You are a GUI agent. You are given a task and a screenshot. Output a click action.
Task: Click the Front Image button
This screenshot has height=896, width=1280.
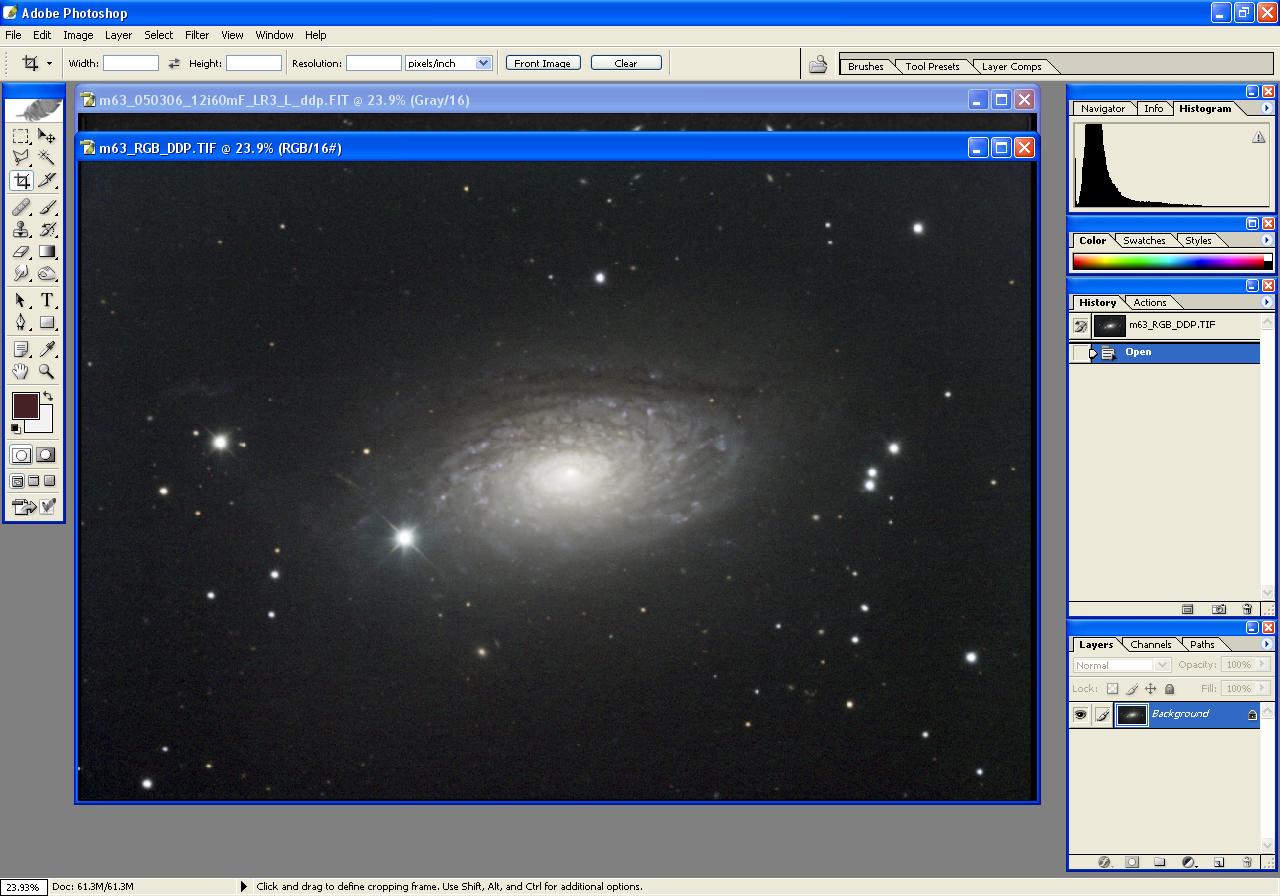542,63
